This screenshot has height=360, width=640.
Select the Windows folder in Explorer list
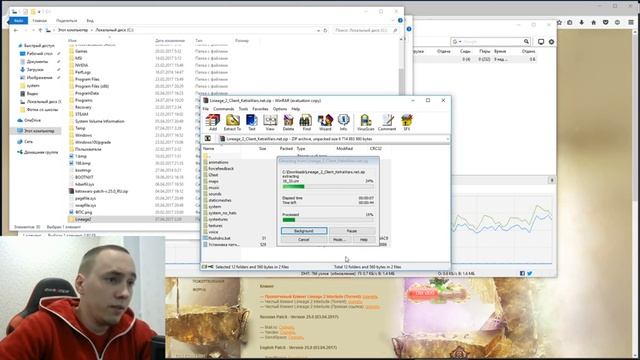point(83,135)
